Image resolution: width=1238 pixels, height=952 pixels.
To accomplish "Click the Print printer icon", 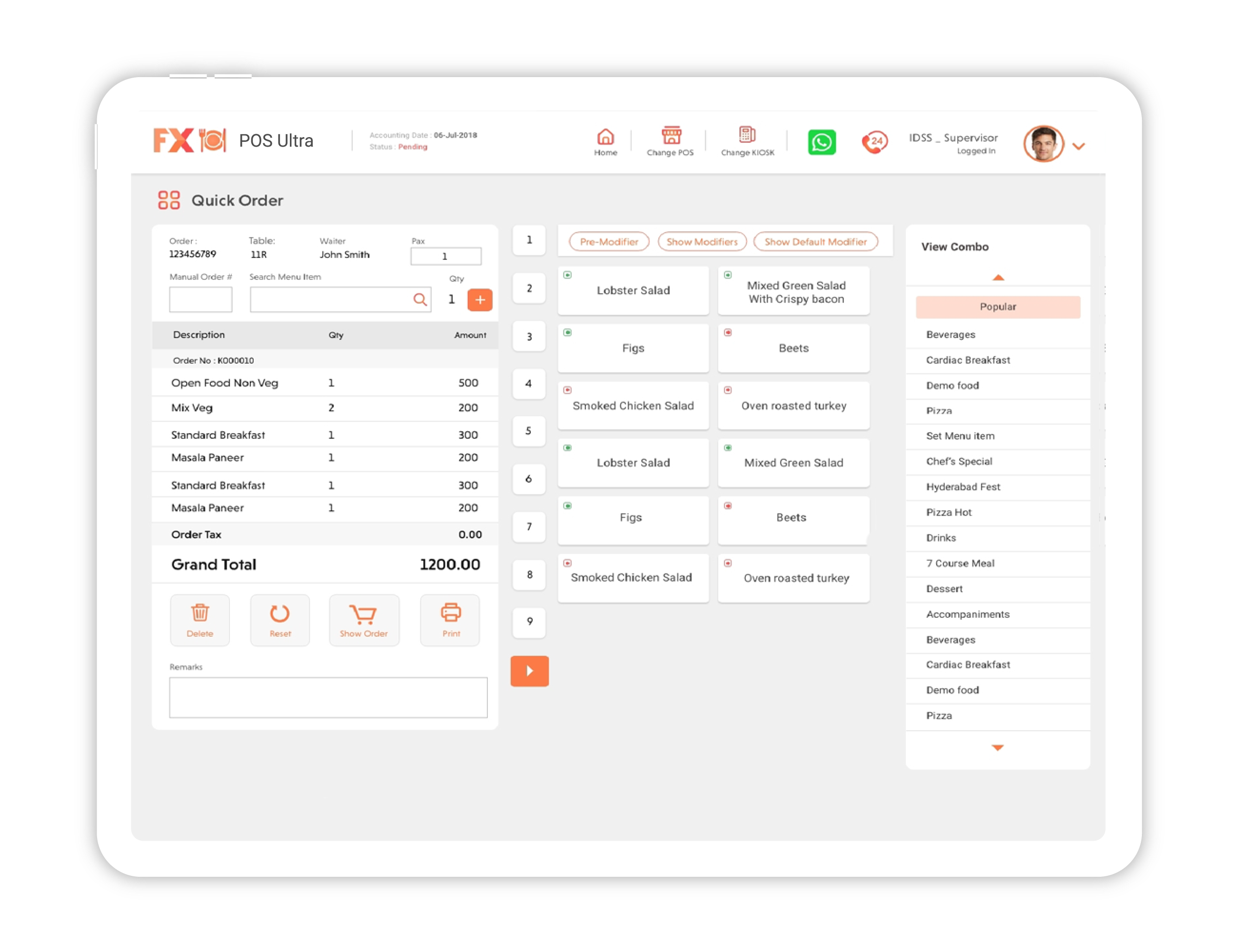I will (x=450, y=613).
